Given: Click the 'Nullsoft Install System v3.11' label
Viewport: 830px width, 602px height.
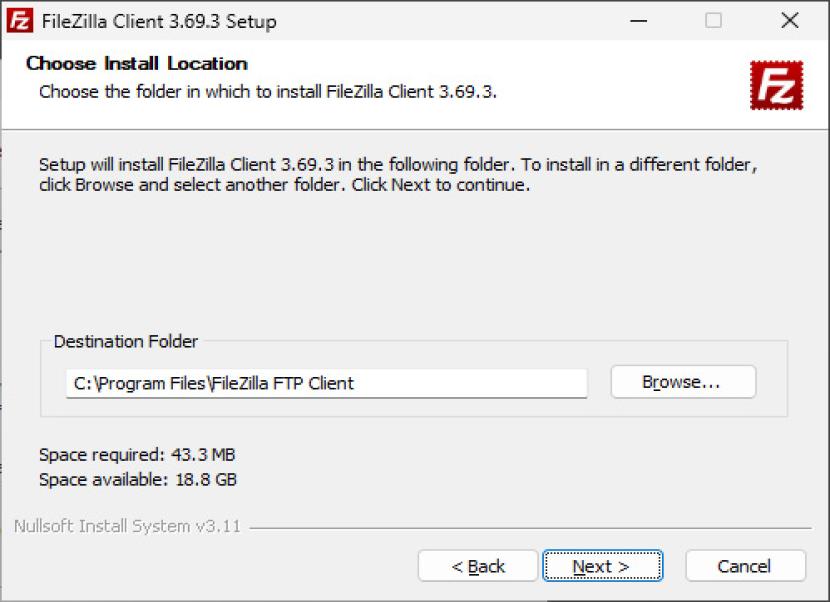Looking at the screenshot, I should (x=127, y=526).
